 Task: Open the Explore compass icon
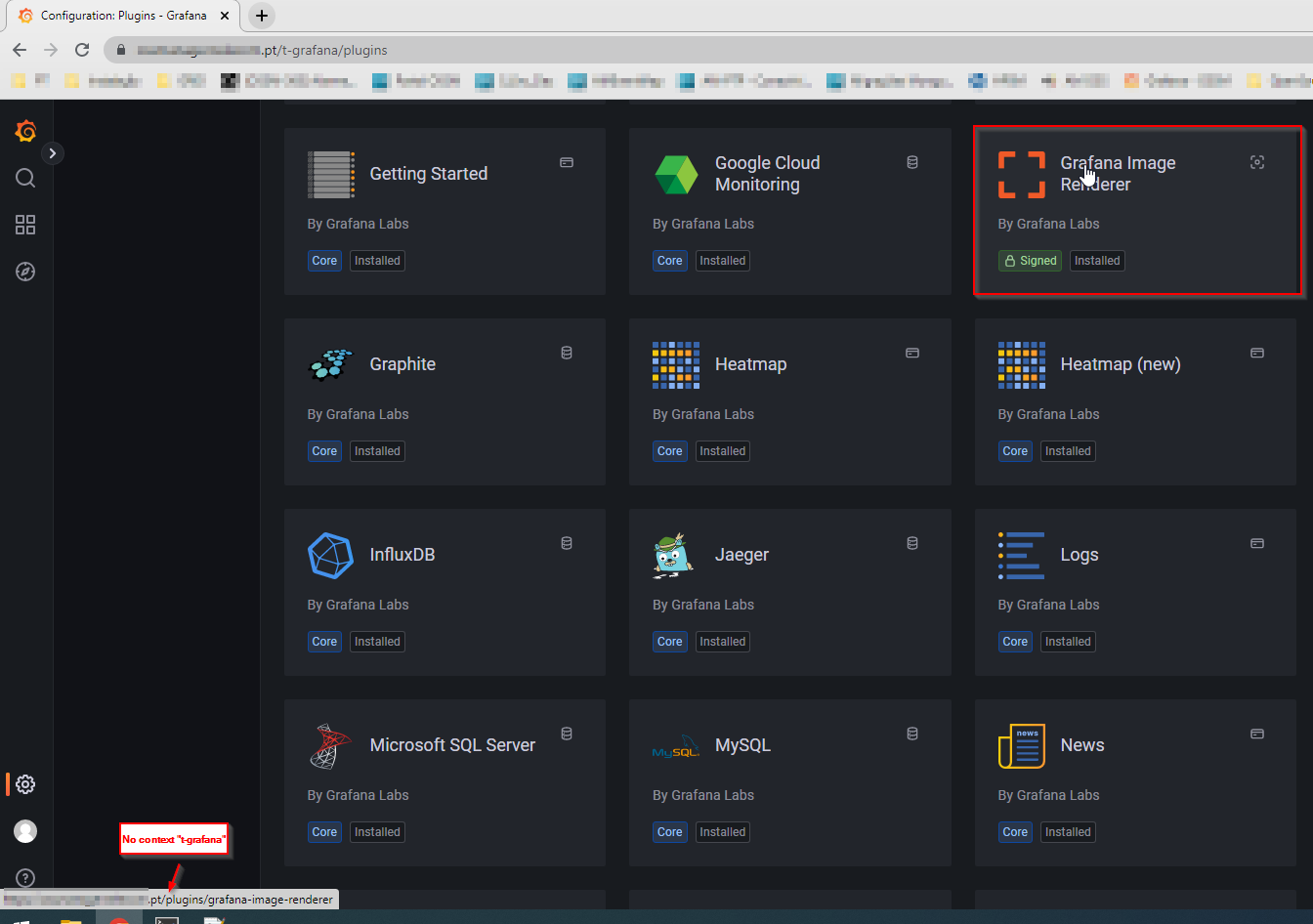click(24, 272)
